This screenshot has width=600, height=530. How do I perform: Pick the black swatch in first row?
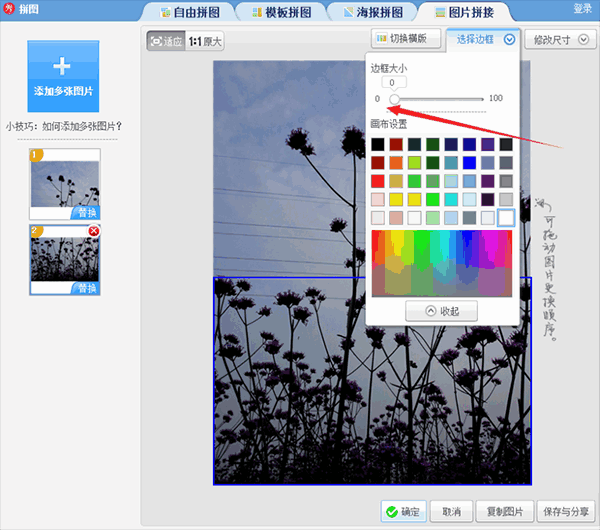378,144
